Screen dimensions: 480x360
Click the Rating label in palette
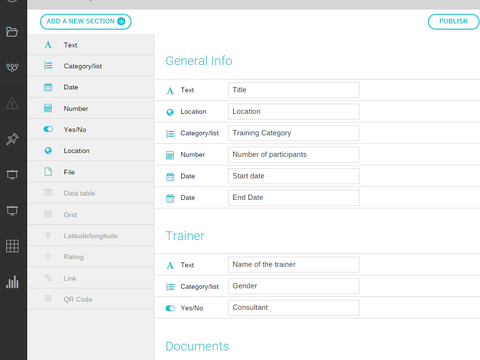pyautogui.click(x=74, y=257)
